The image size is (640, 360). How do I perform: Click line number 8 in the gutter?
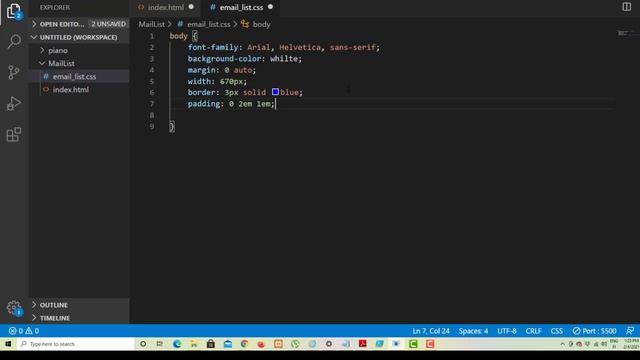[152, 115]
